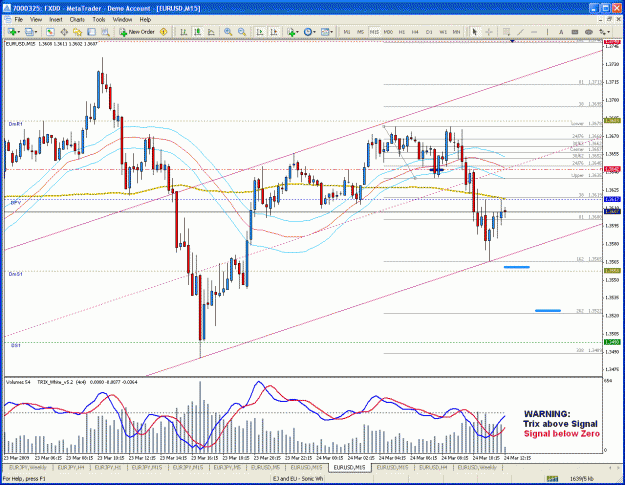
Task: Toggle Chart Shift
Action: tap(274, 32)
